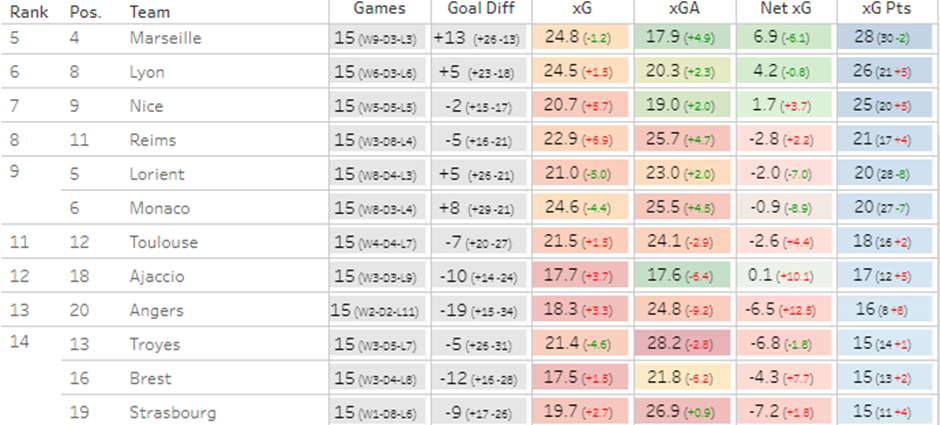
Task: Select the Marseille team name
Action: point(166,39)
